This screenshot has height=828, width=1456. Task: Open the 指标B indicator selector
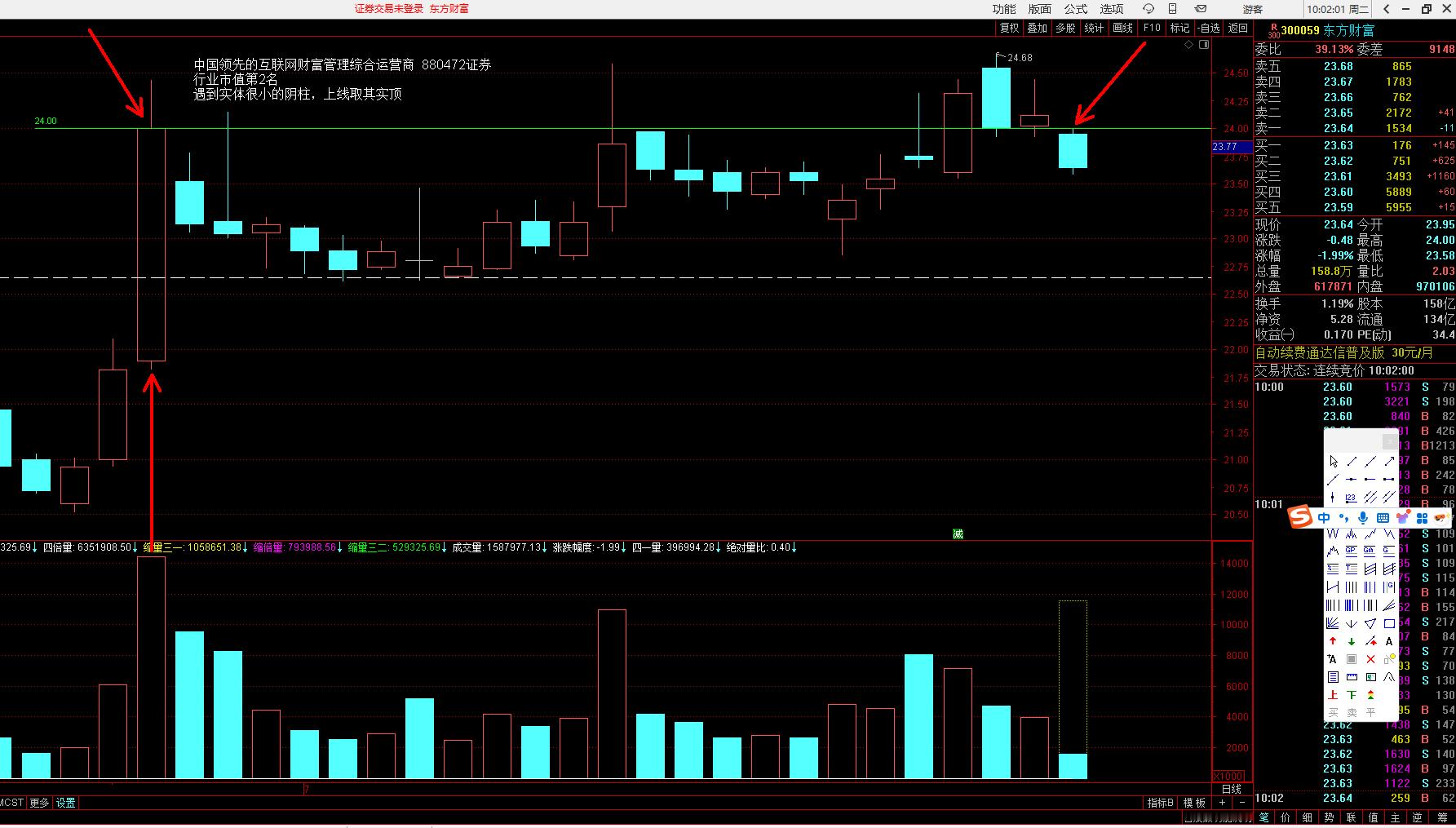(1160, 803)
